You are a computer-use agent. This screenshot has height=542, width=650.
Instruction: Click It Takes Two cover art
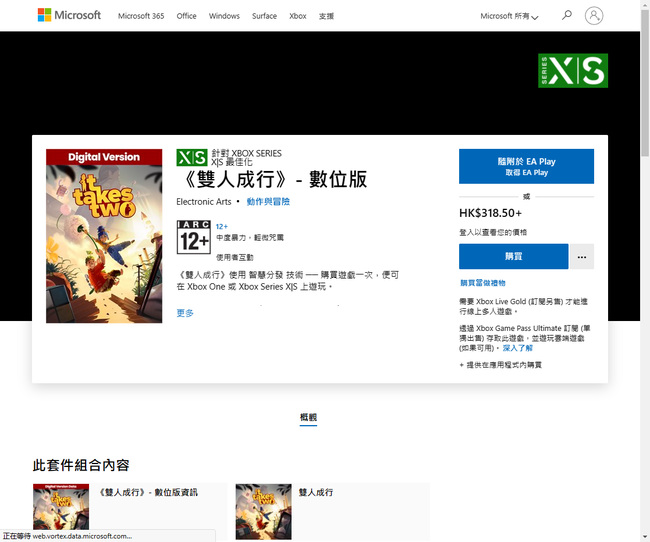click(x=104, y=236)
